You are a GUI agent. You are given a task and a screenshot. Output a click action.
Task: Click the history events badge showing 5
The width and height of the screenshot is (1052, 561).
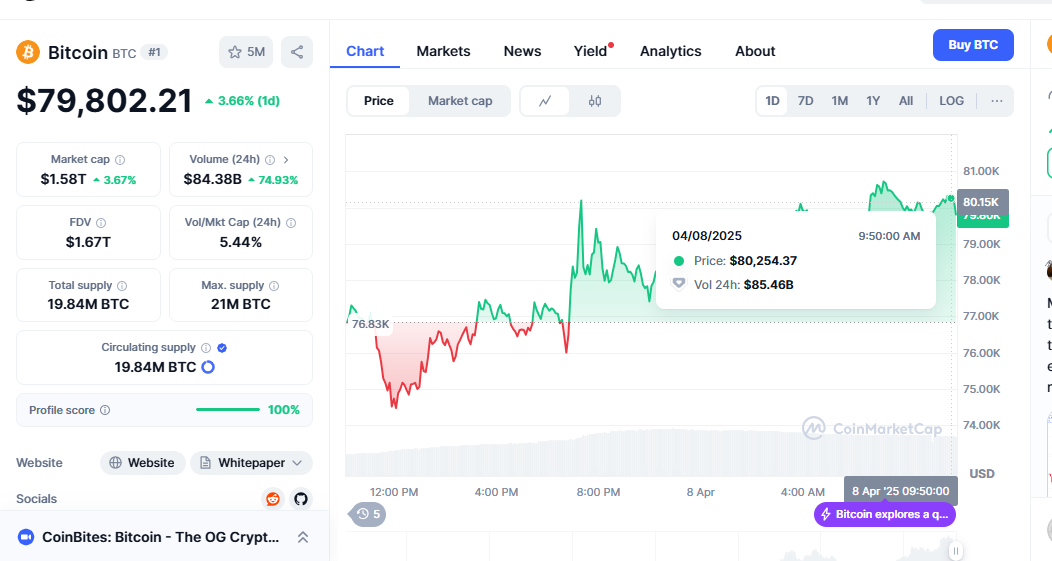[368, 514]
